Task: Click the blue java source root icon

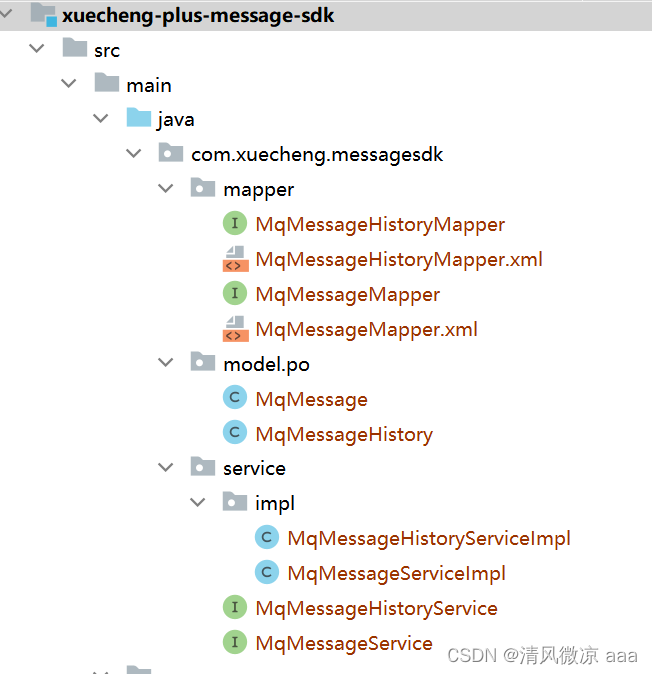Action: click(x=139, y=117)
